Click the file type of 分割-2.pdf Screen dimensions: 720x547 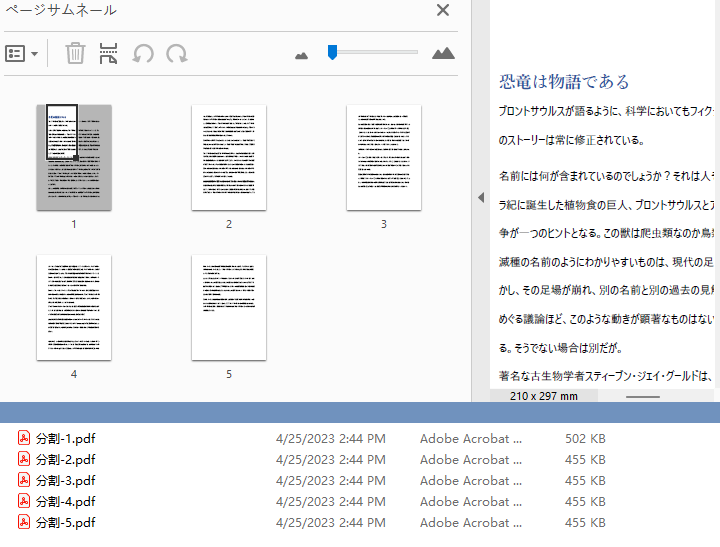(471, 460)
